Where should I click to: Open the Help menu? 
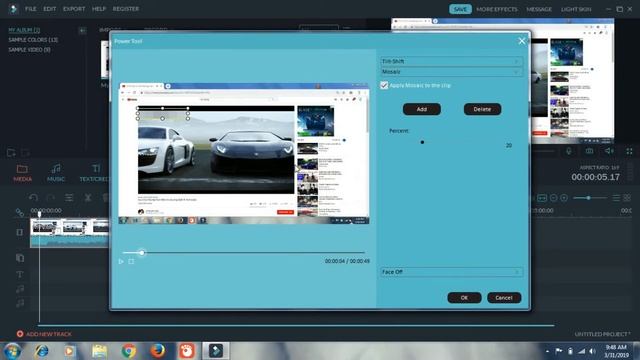click(x=99, y=9)
